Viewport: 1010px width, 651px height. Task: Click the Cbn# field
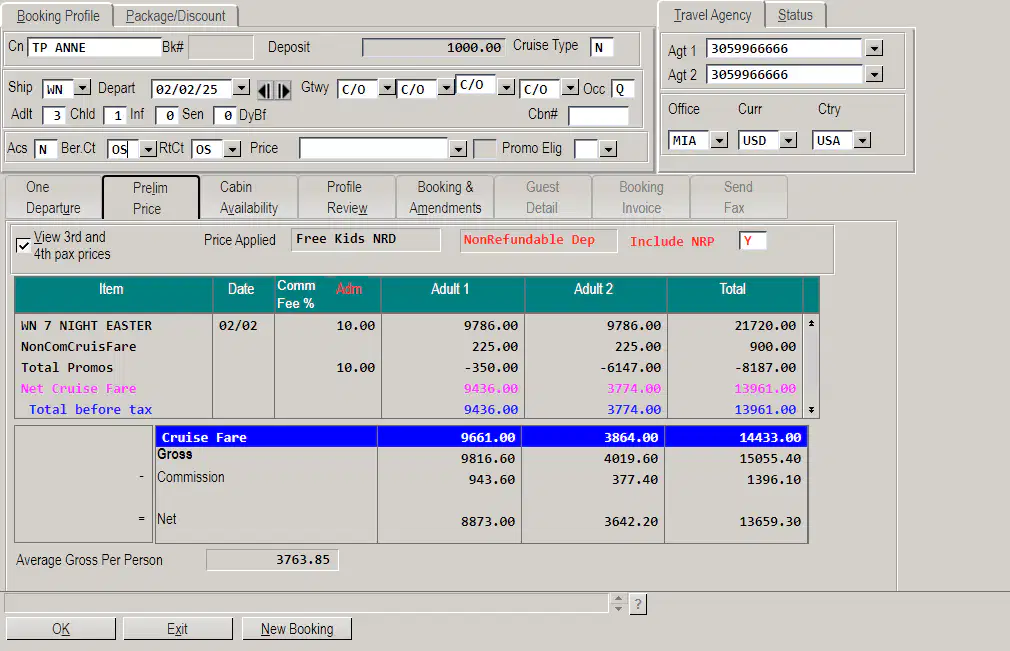click(598, 115)
